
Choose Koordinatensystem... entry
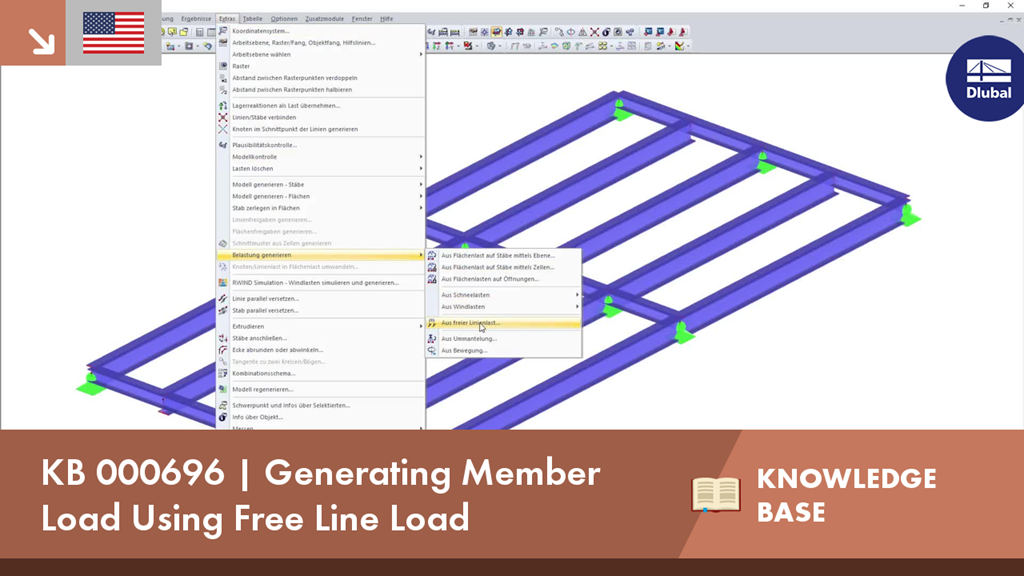320,31
